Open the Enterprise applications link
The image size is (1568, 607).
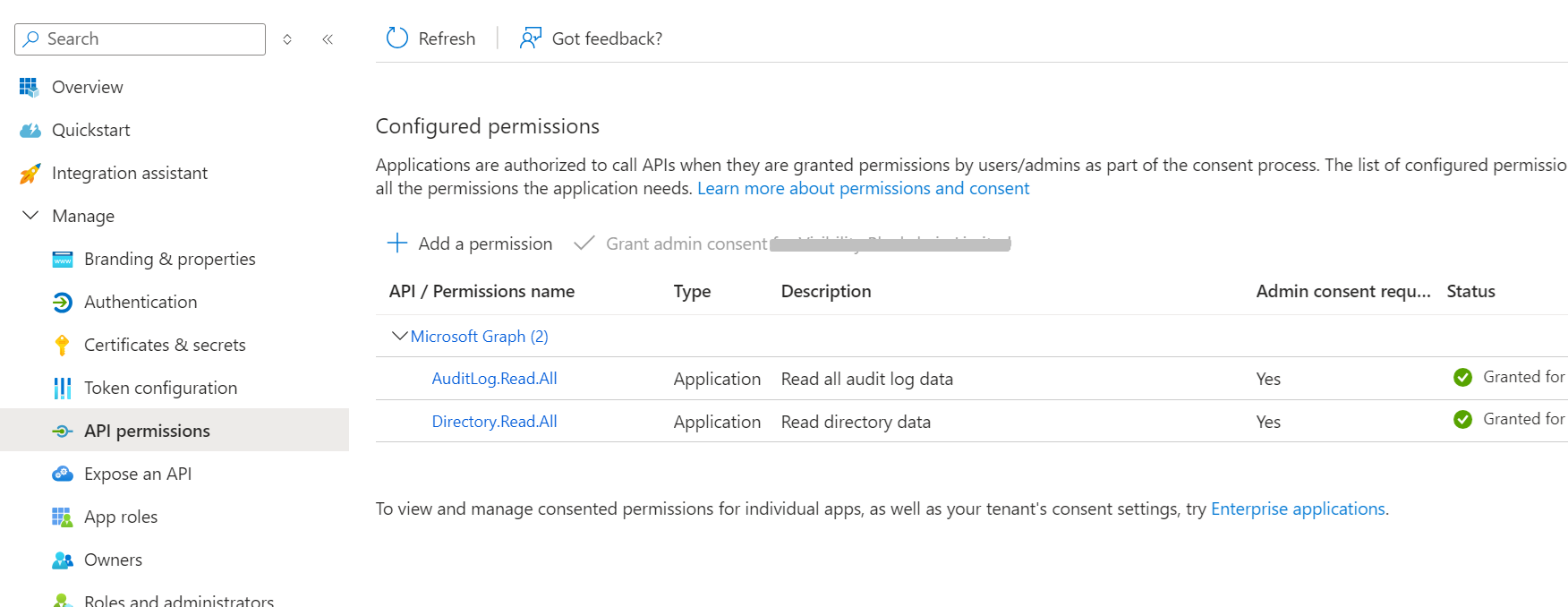pyautogui.click(x=1297, y=509)
